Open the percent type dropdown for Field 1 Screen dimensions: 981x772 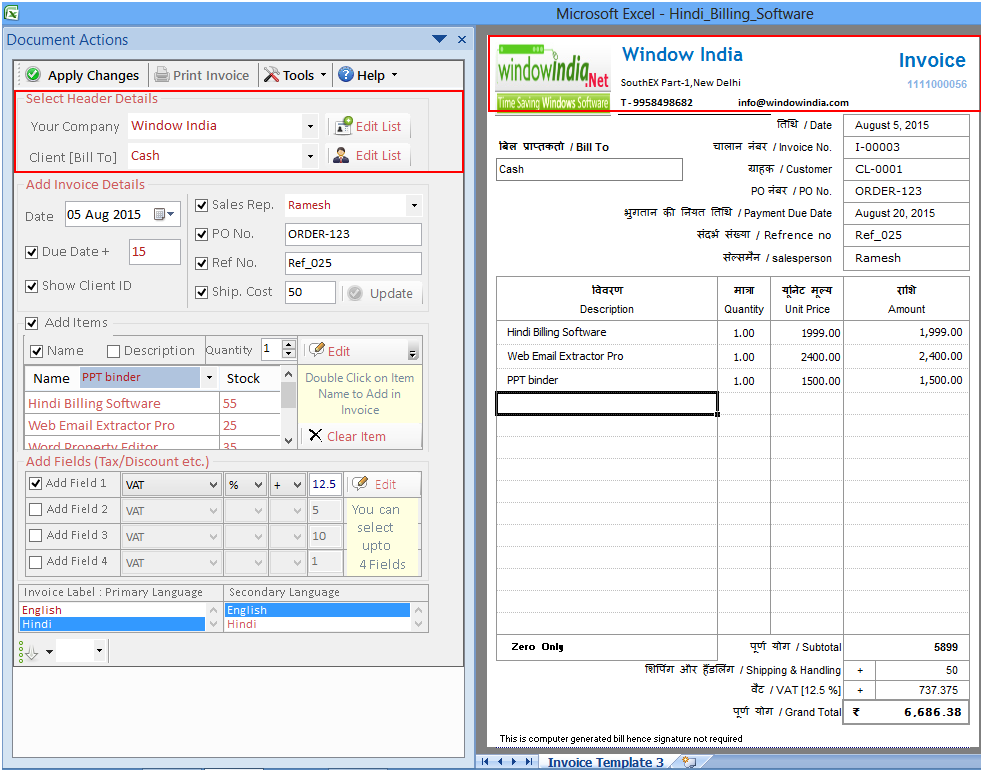[258, 485]
